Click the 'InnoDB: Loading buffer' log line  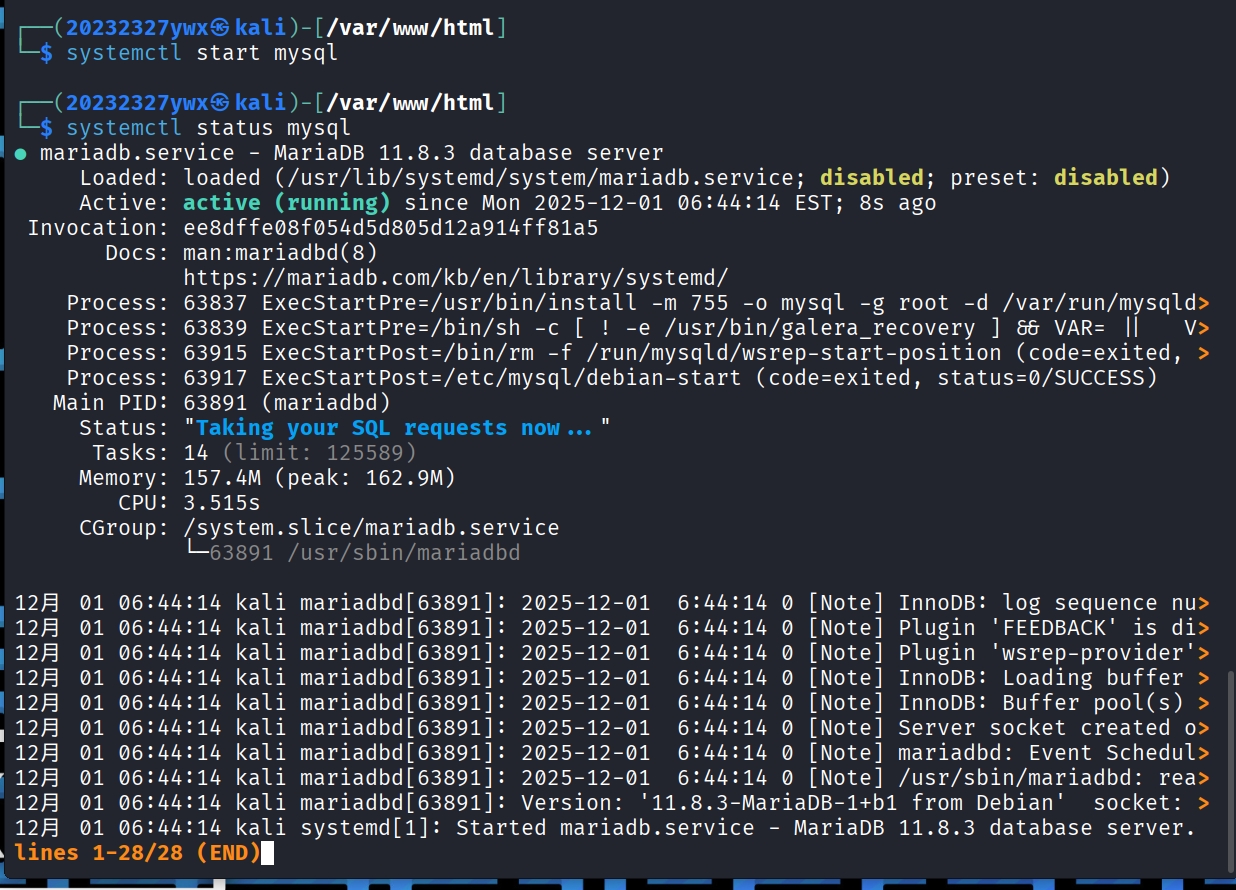pos(612,678)
